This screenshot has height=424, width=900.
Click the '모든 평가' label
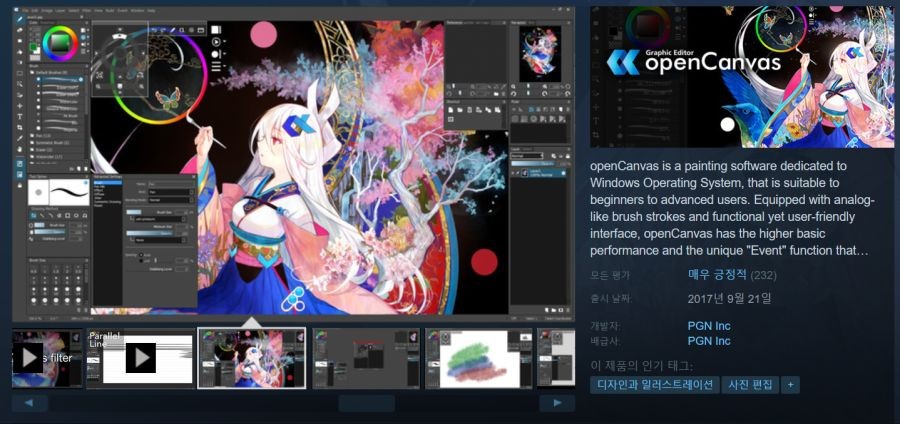[610, 275]
